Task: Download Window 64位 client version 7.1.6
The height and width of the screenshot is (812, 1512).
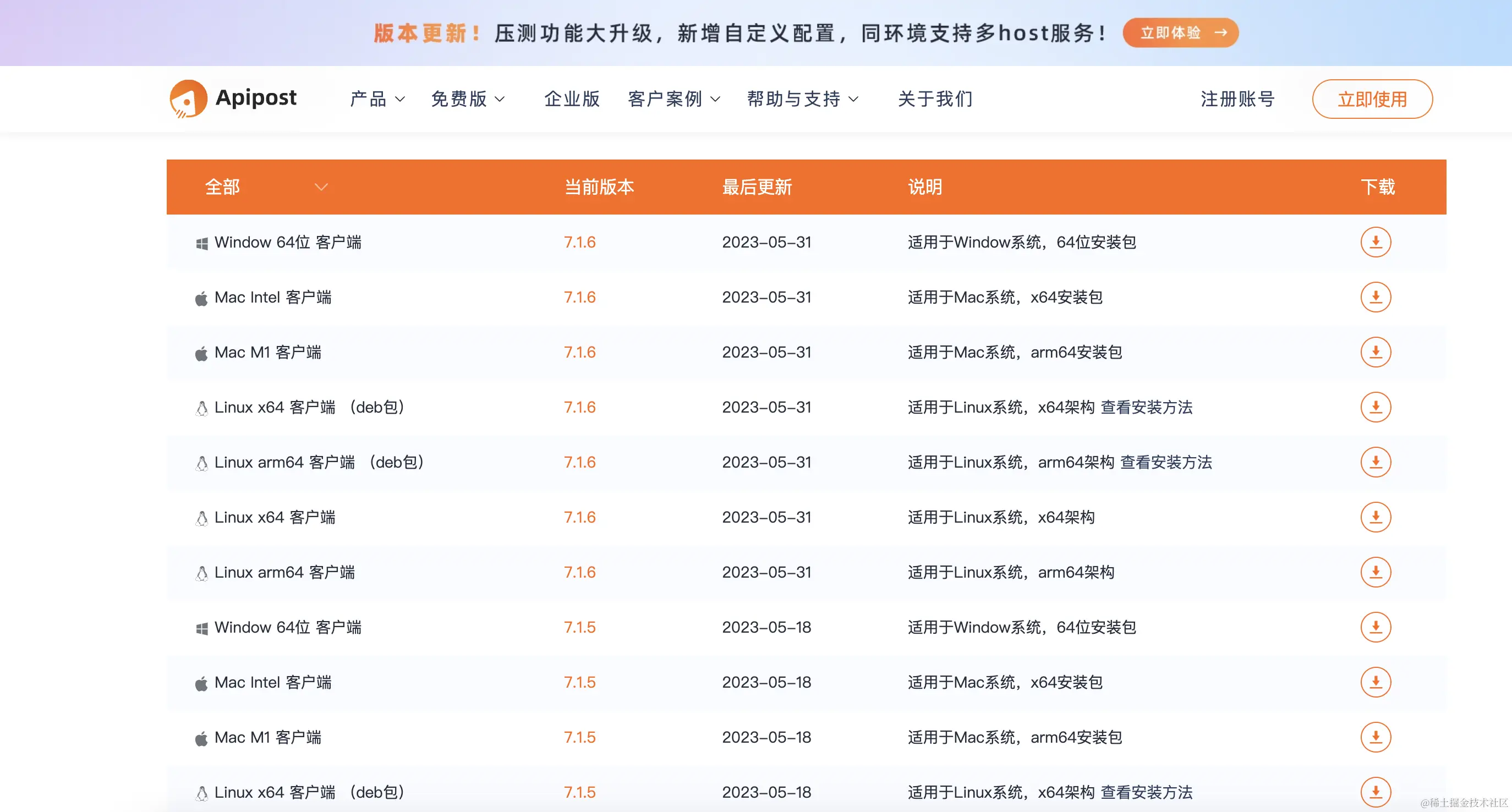Action: [x=1375, y=242]
